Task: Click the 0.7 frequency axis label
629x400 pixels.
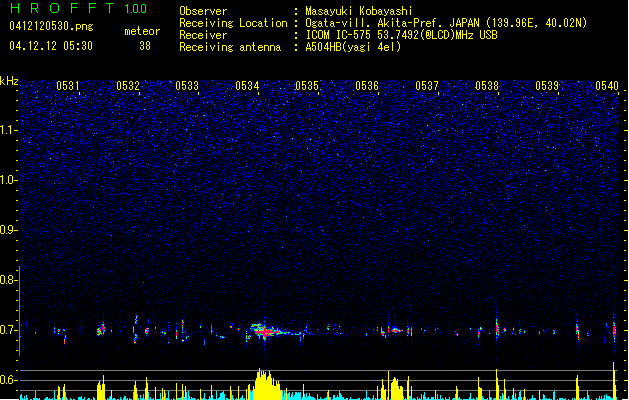Action: (9, 330)
